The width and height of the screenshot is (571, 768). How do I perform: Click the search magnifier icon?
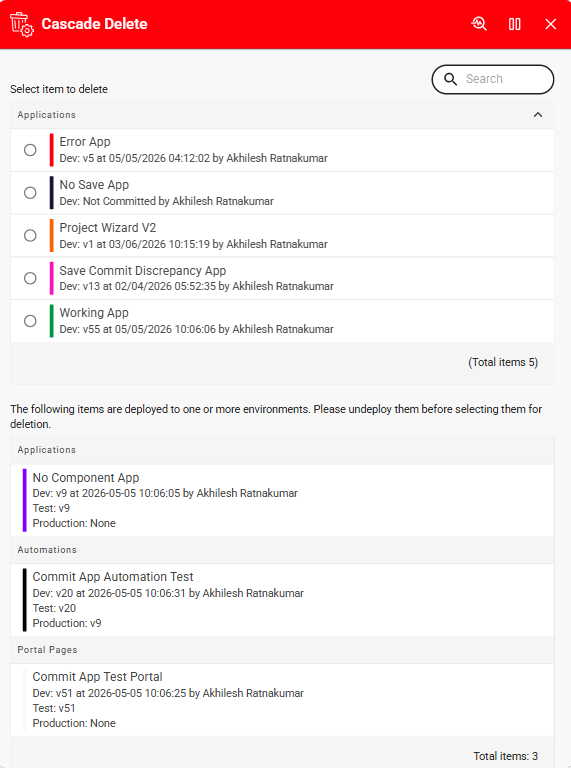[x=451, y=79]
